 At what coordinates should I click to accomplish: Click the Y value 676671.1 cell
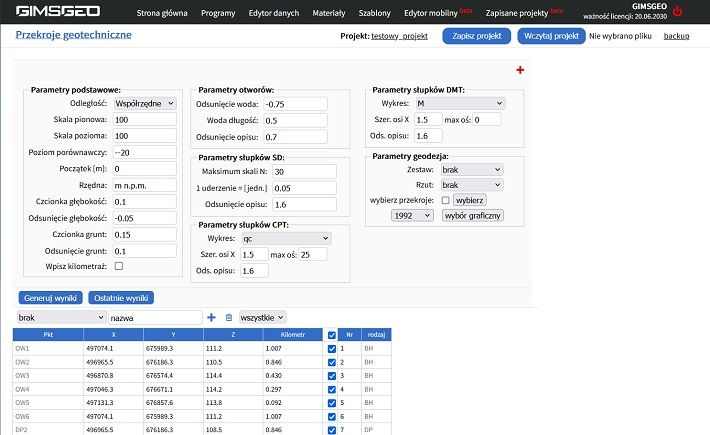coord(173,389)
